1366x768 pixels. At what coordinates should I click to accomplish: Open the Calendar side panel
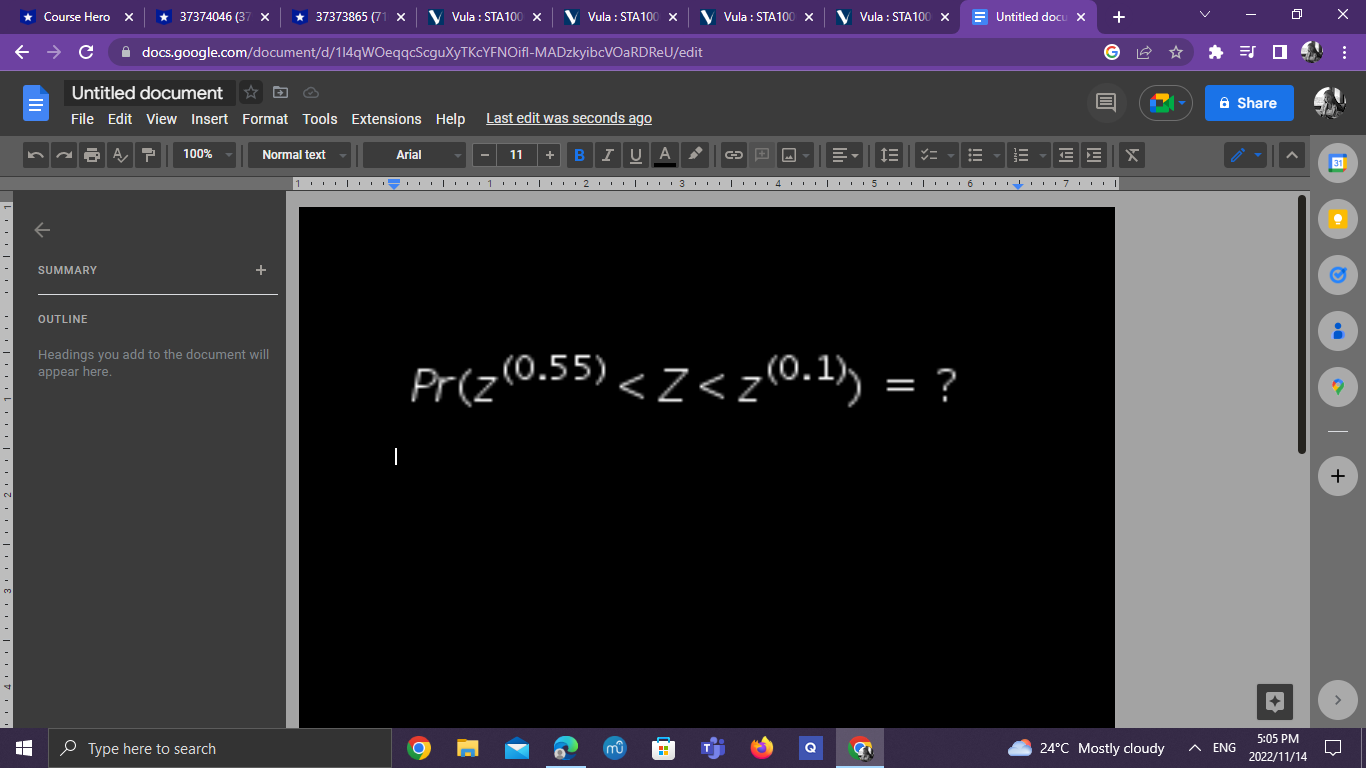click(x=1337, y=163)
